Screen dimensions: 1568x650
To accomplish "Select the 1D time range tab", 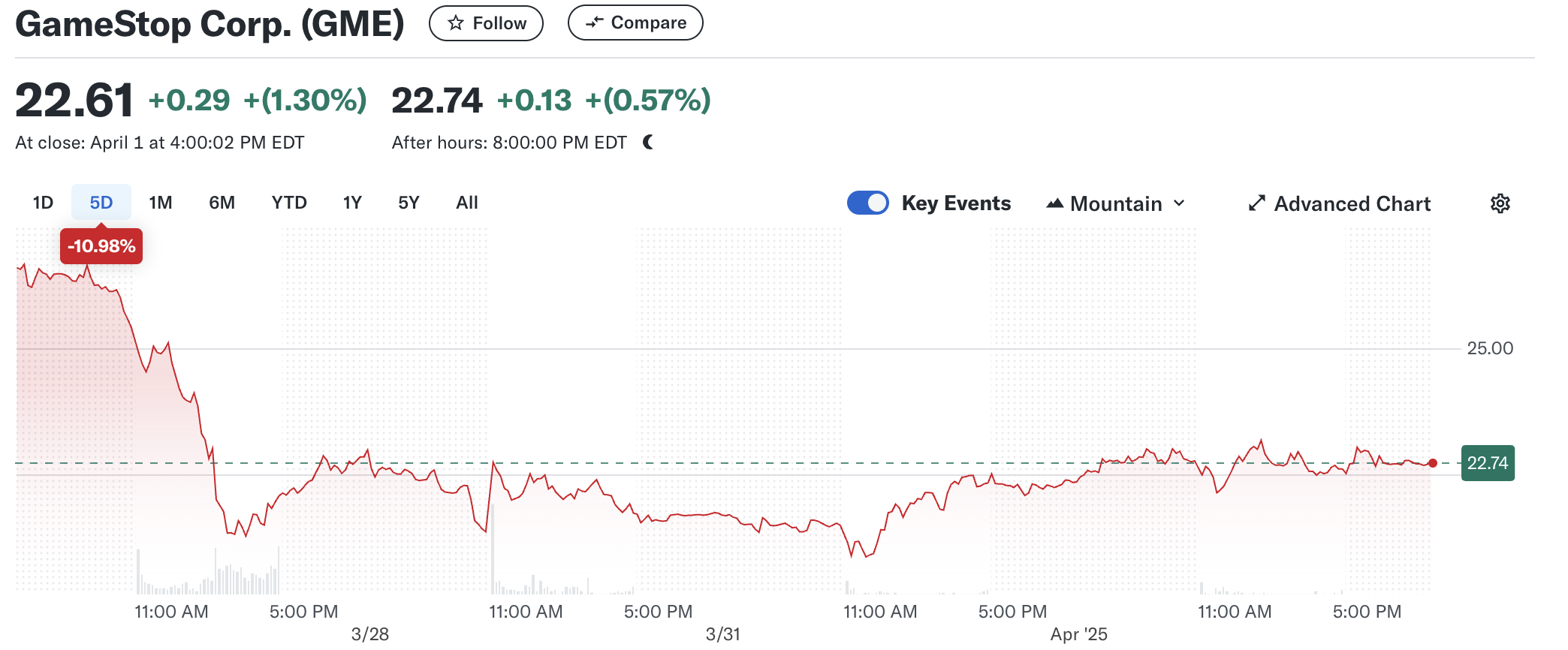I will [x=43, y=203].
